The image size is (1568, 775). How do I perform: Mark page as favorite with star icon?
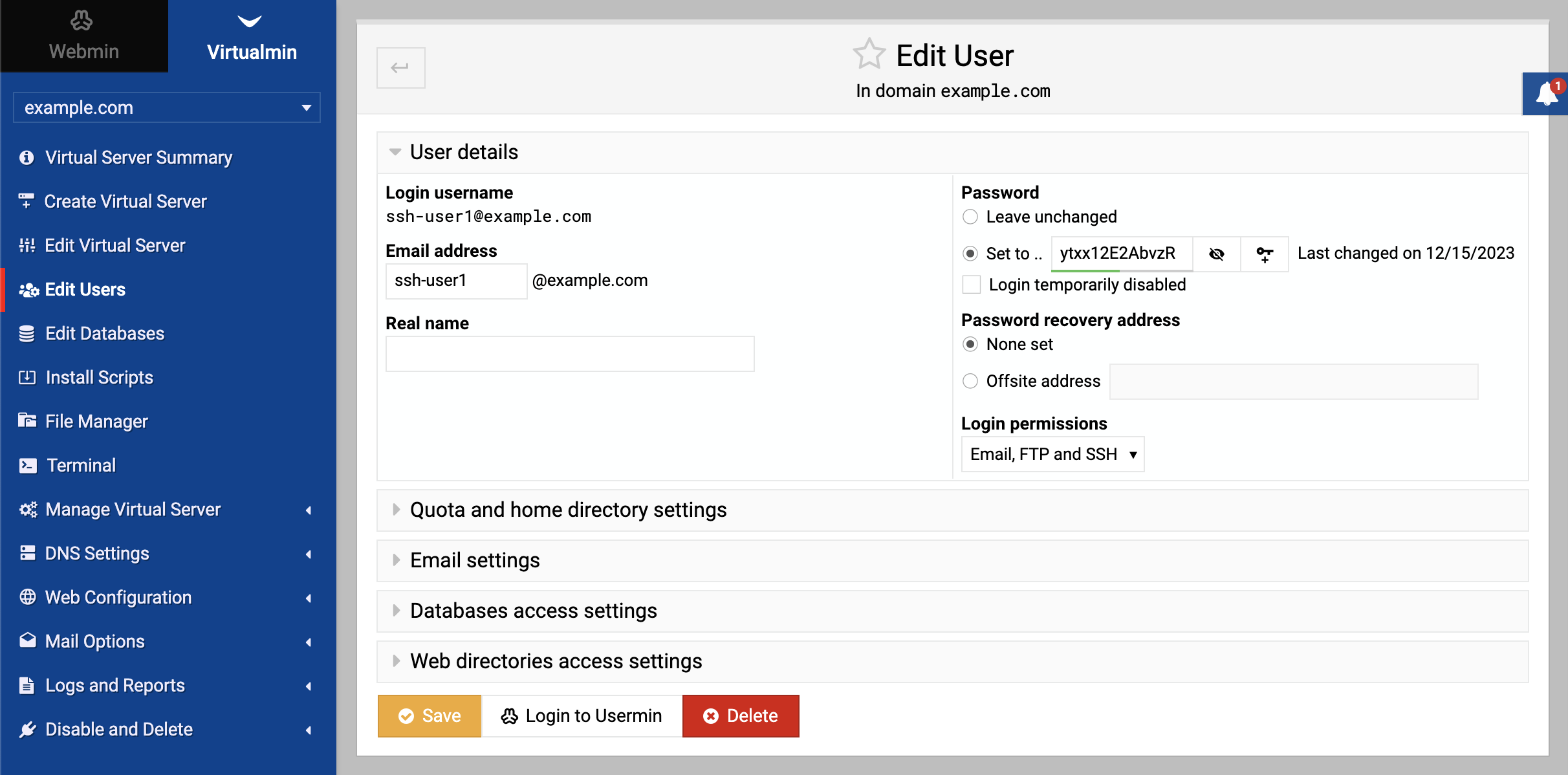click(x=869, y=54)
